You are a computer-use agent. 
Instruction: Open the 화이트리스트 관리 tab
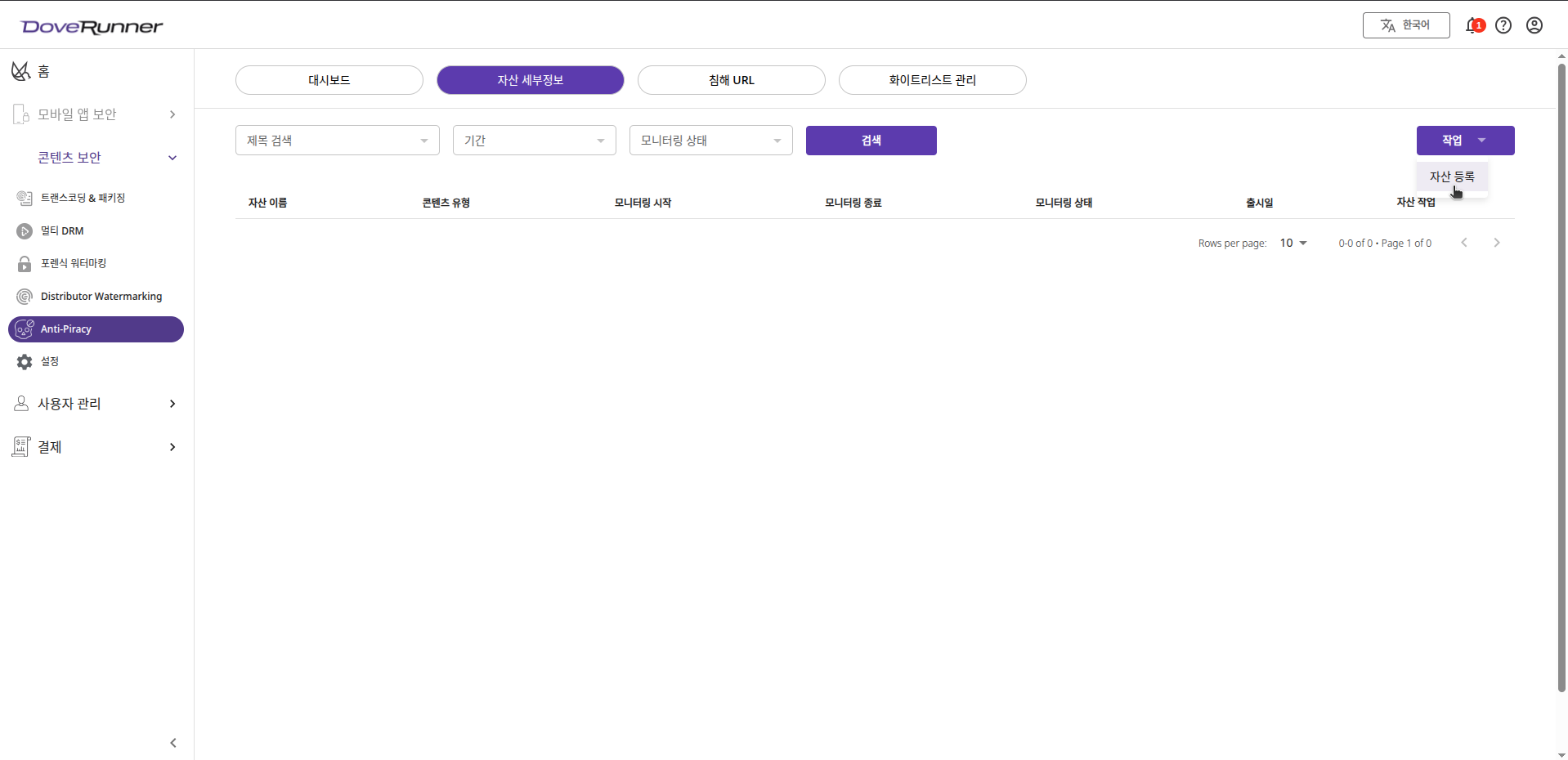pos(932,79)
